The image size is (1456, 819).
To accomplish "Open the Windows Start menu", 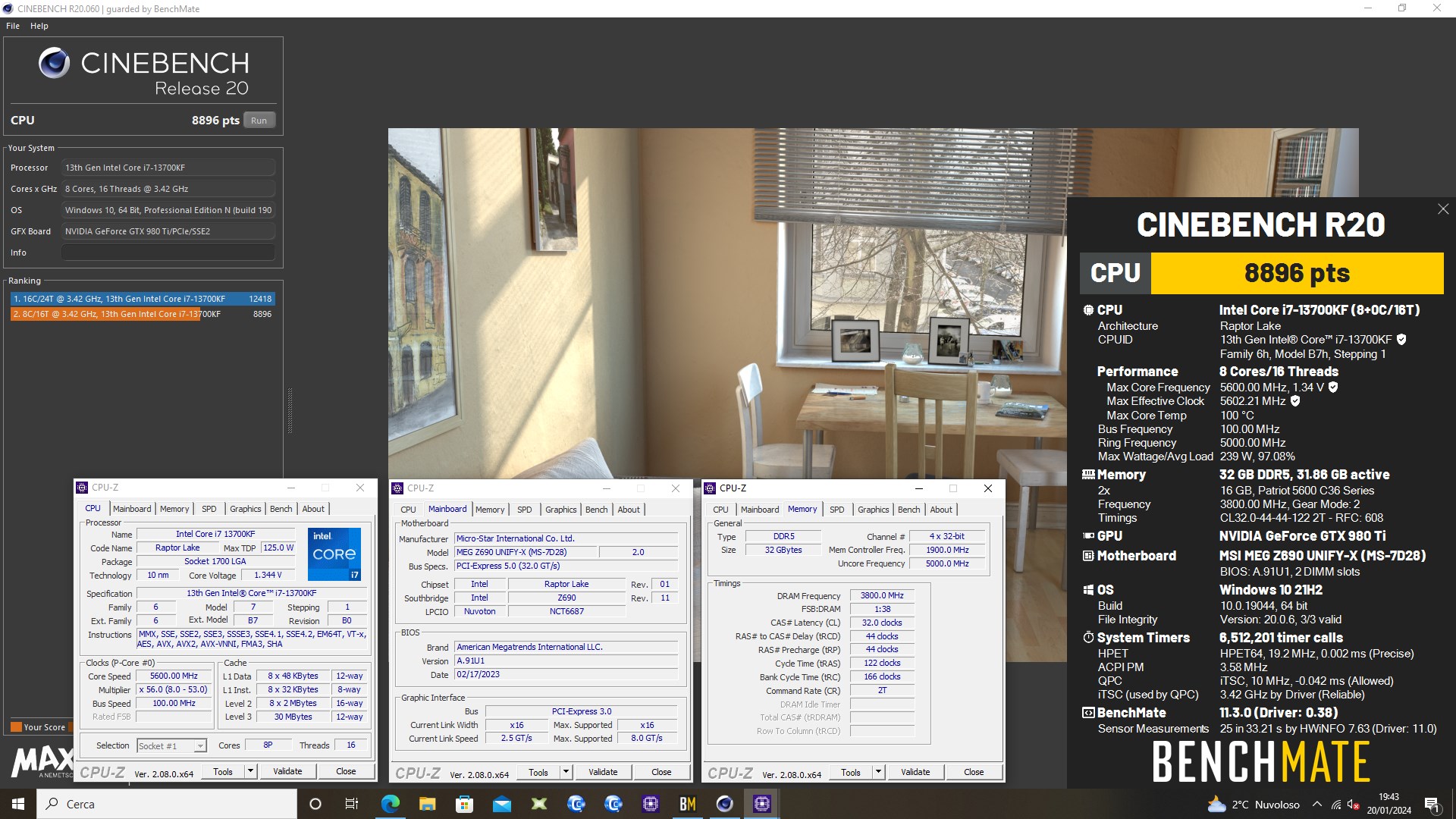I will [x=18, y=804].
